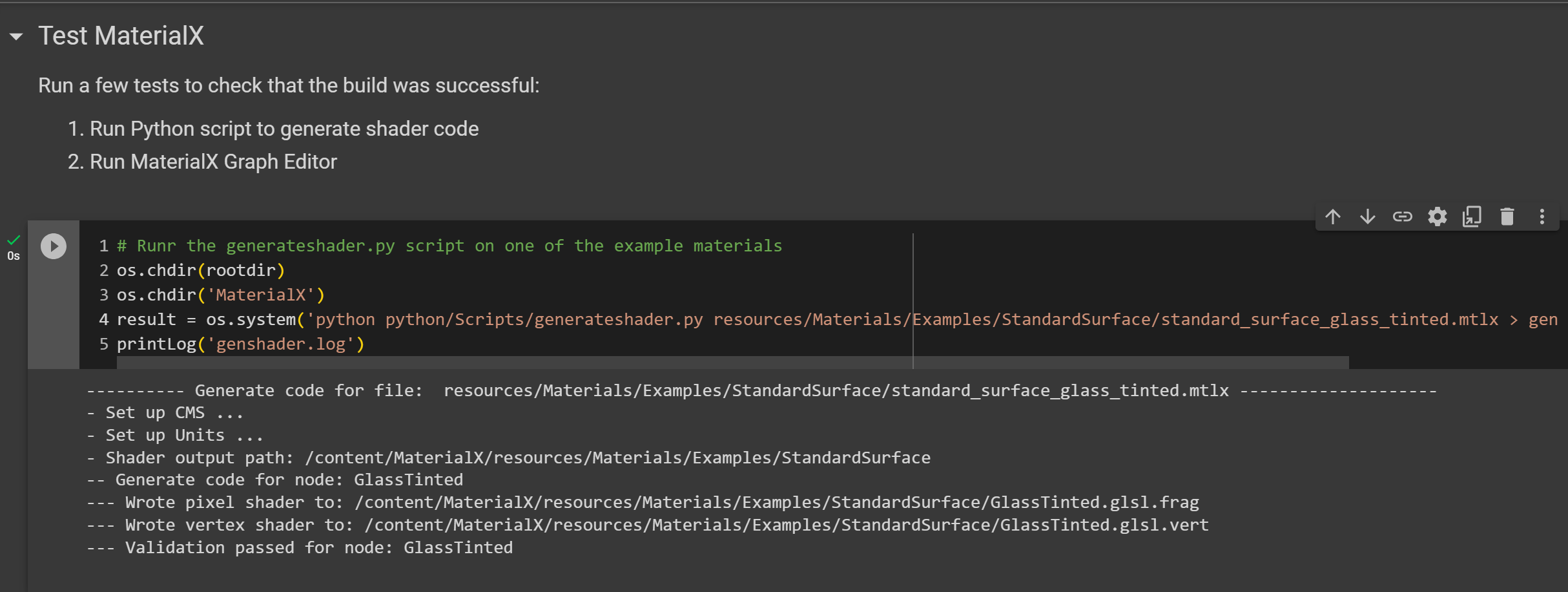The image size is (1568, 592).
Task: Click the '0s' execution time label
Action: pyautogui.click(x=14, y=256)
